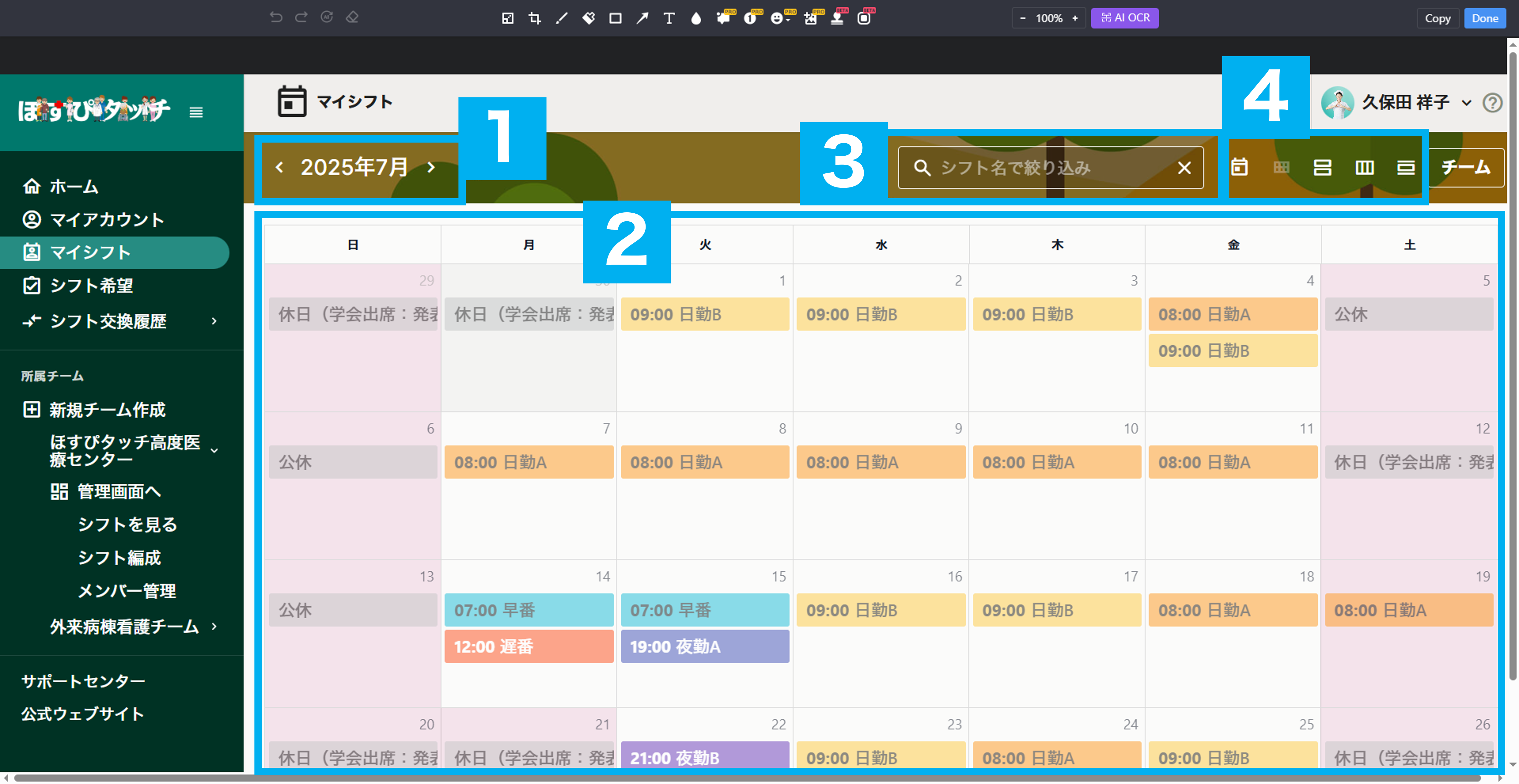The width and height of the screenshot is (1519, 784).
Task: Click the hamburger menu beside the logo
Action: 196,112
